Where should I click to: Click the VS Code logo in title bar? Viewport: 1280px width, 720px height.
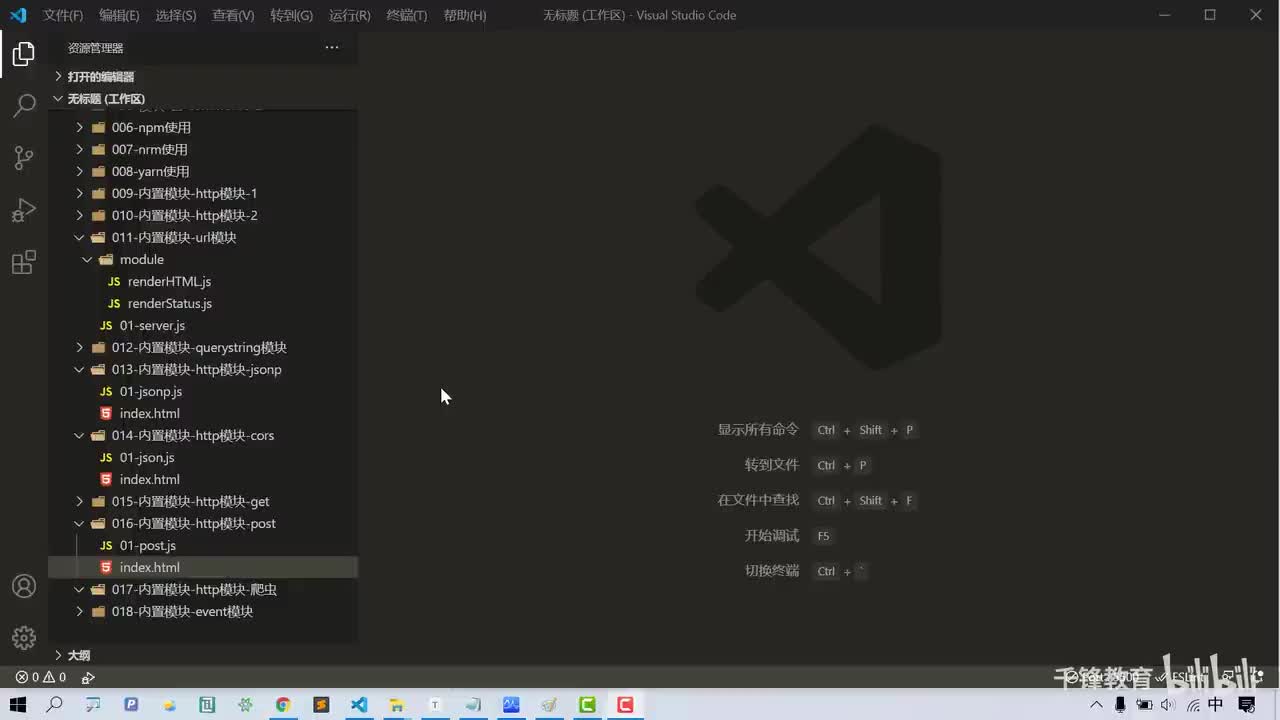tap(17, 15)
